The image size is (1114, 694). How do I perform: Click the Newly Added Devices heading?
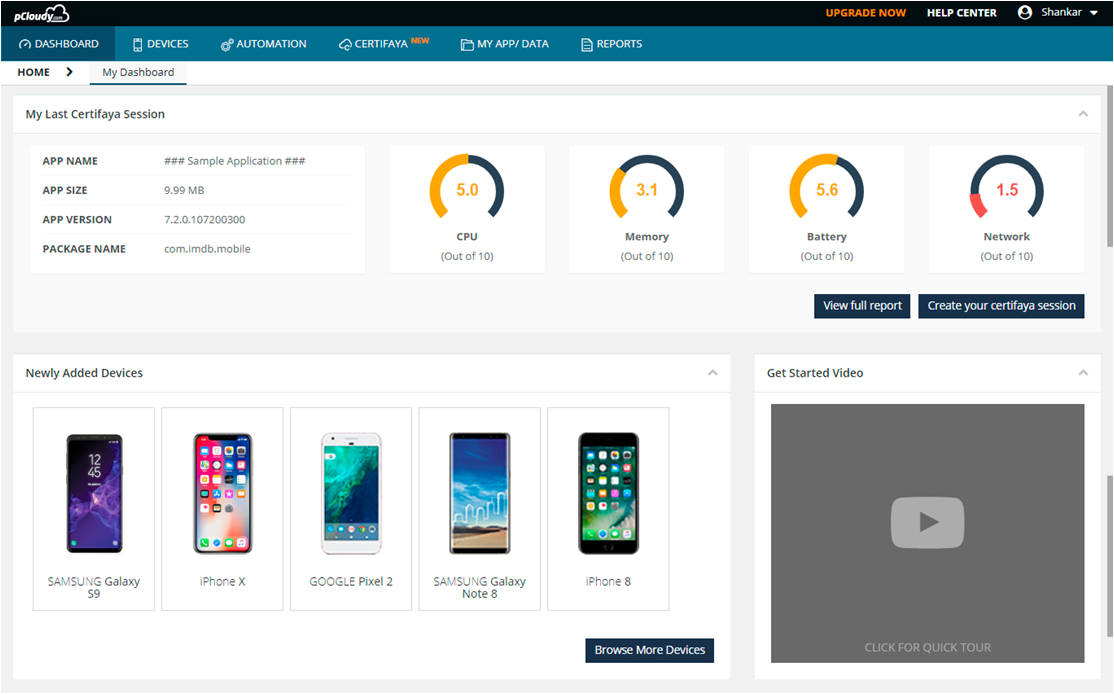point(84,373)
